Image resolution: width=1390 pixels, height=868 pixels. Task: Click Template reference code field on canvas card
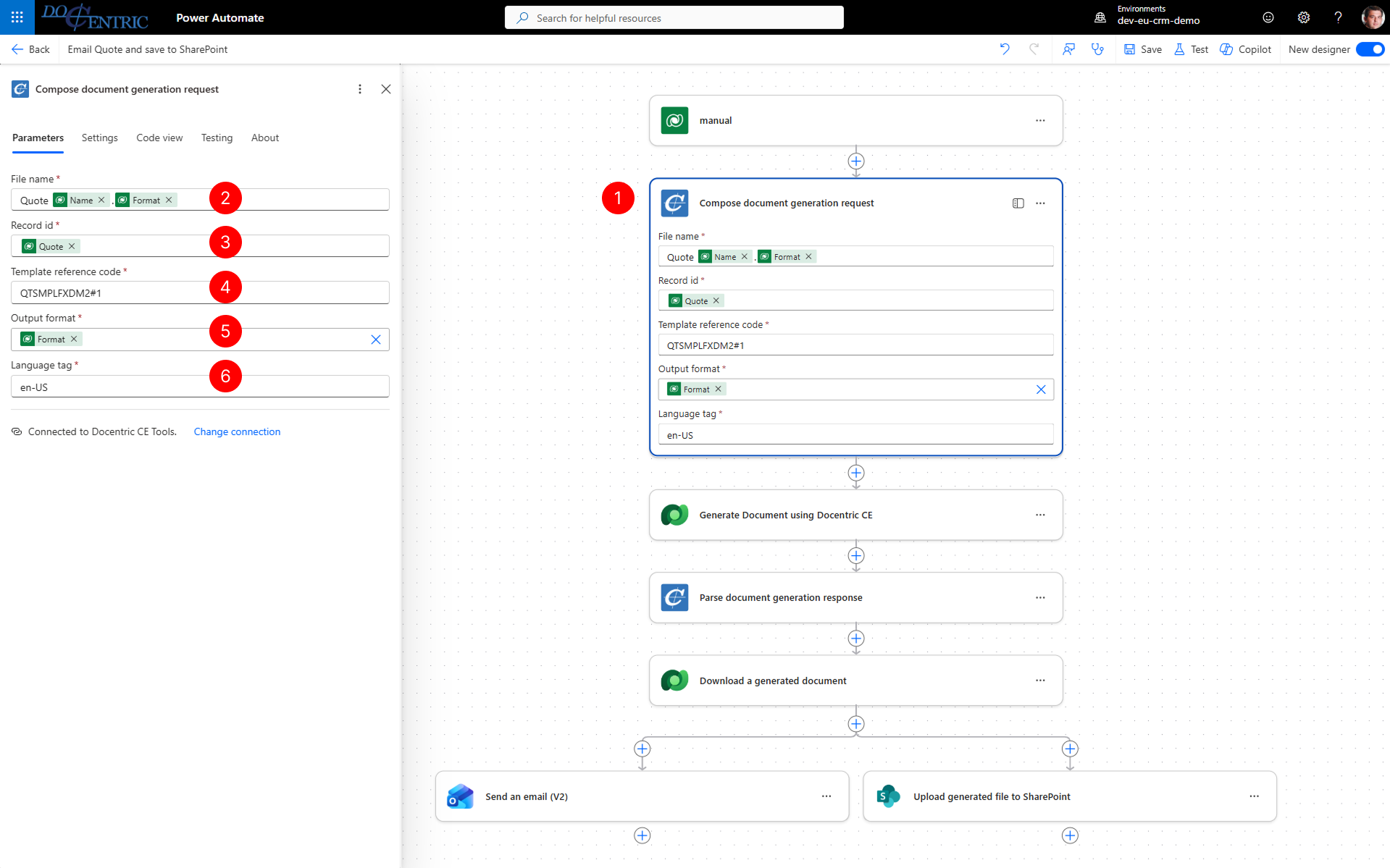point(856,345)
